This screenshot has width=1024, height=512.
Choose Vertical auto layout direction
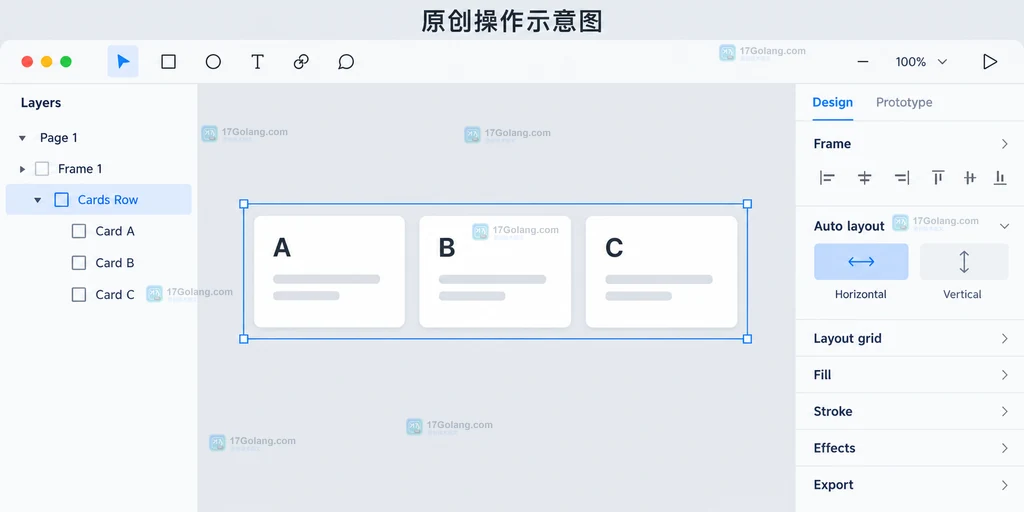coord(964,262)
